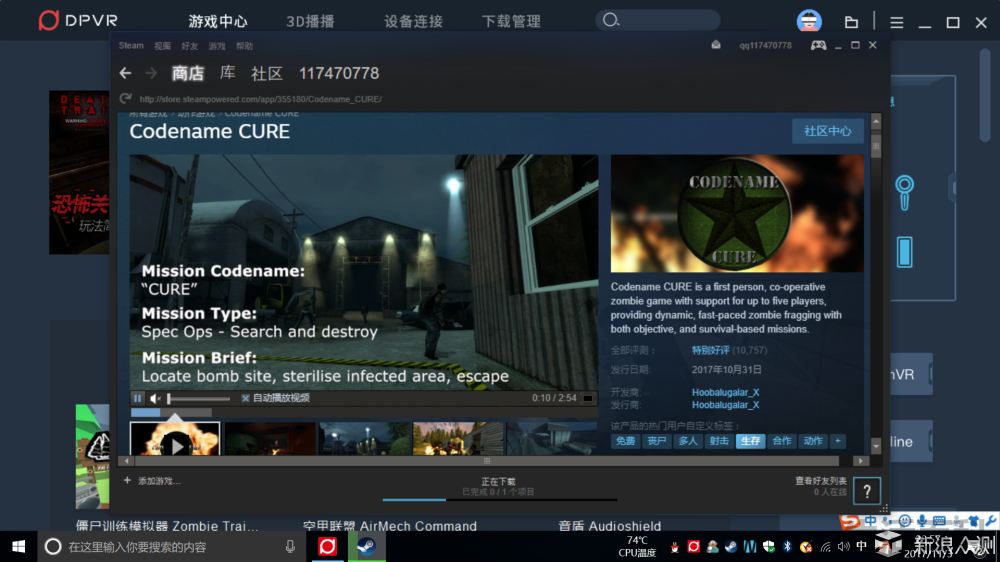Screen dimensions: 1000x562
Task: Open 特别好评 reviews link
Action: 710,350
